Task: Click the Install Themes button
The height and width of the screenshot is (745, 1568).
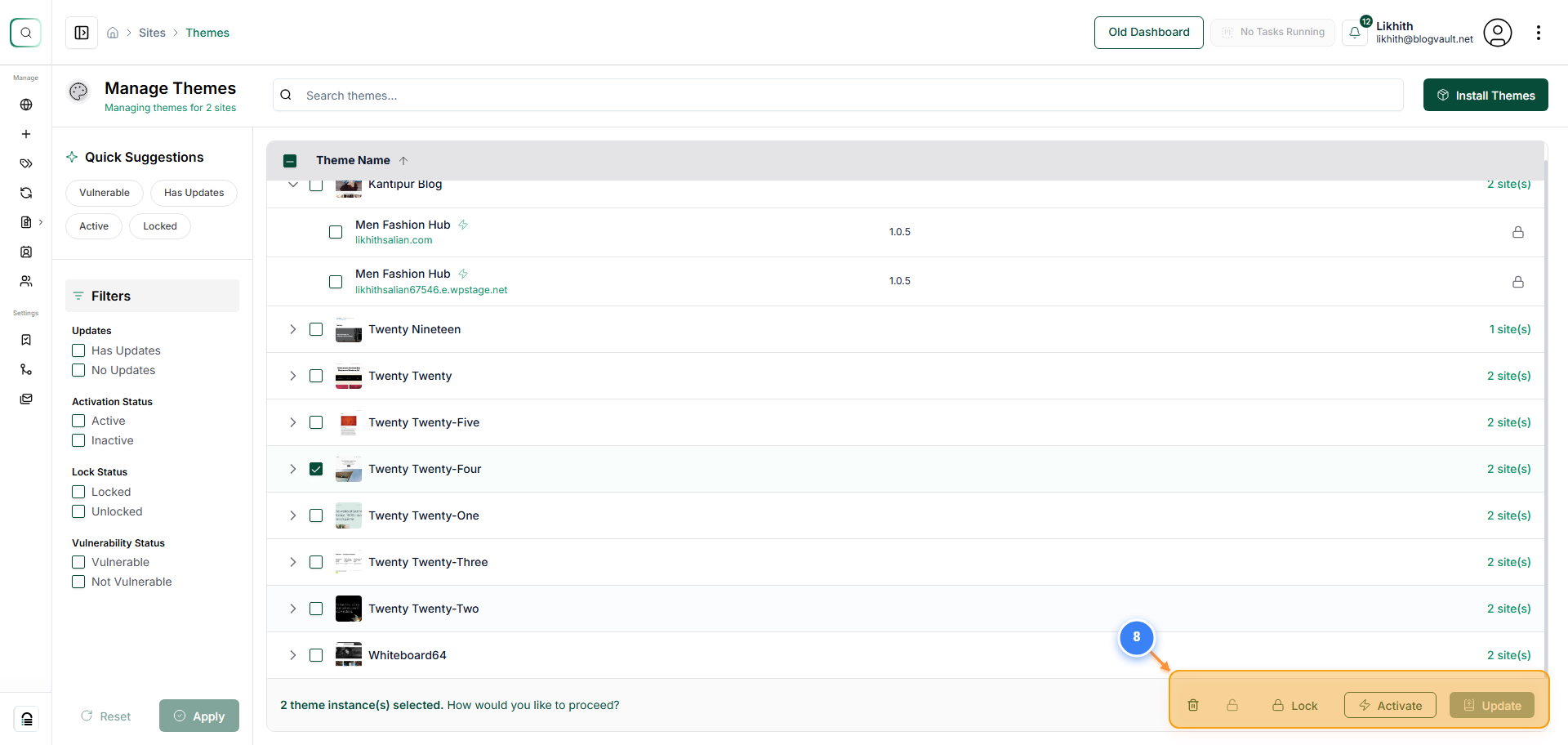Action: 1486,95
